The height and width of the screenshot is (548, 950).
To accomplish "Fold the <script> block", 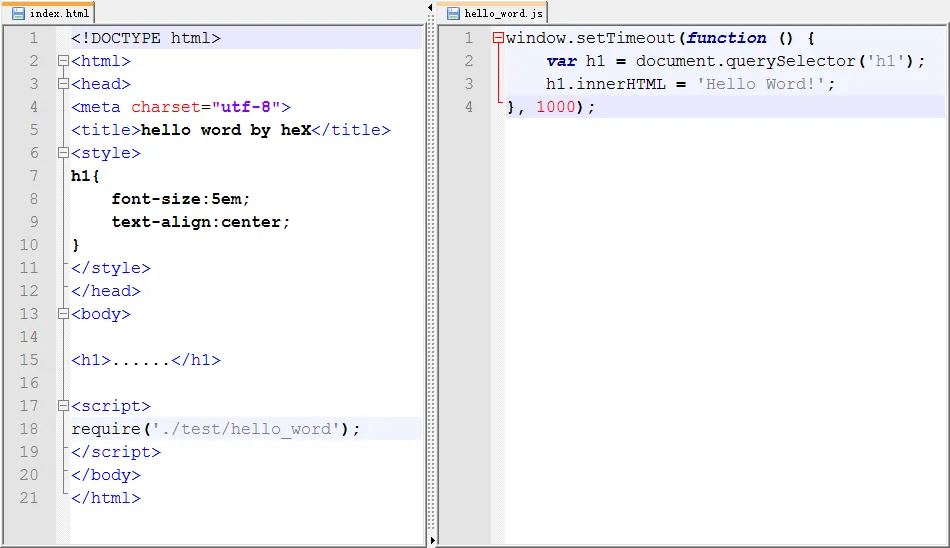I will tap(63, 406).
